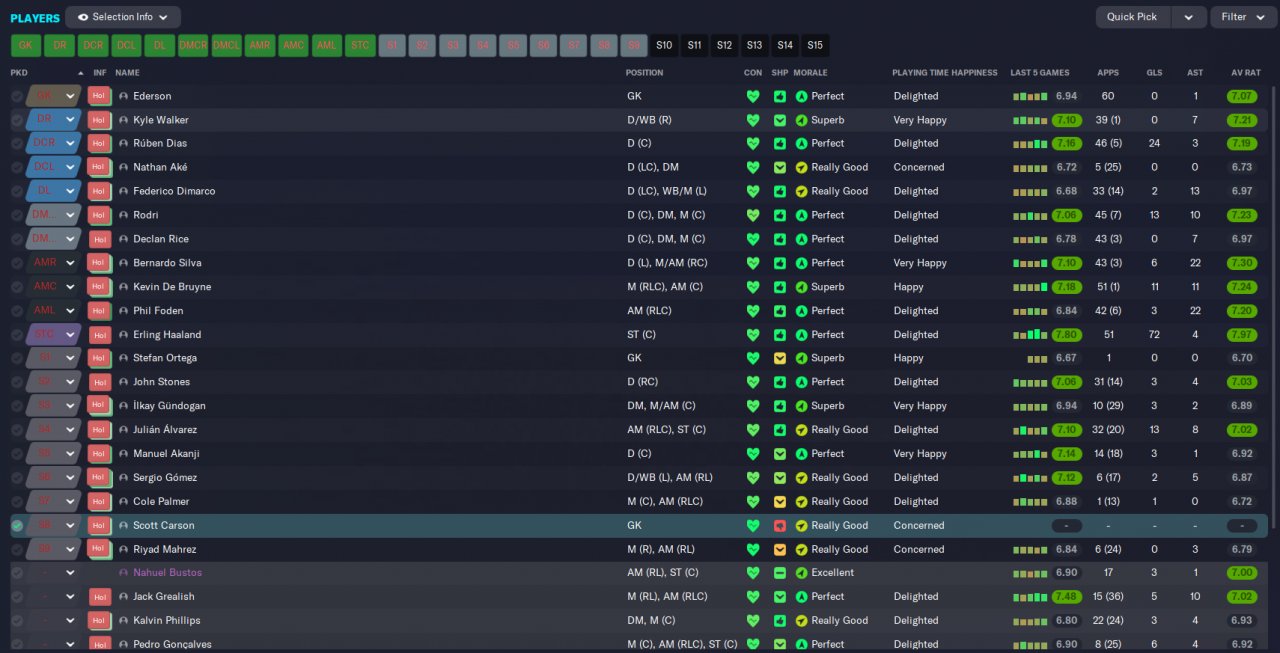The height and width of the screenshot is (653, 1280).
Task: Toggle the selection circle for Rodri
Action: (17, 215)
